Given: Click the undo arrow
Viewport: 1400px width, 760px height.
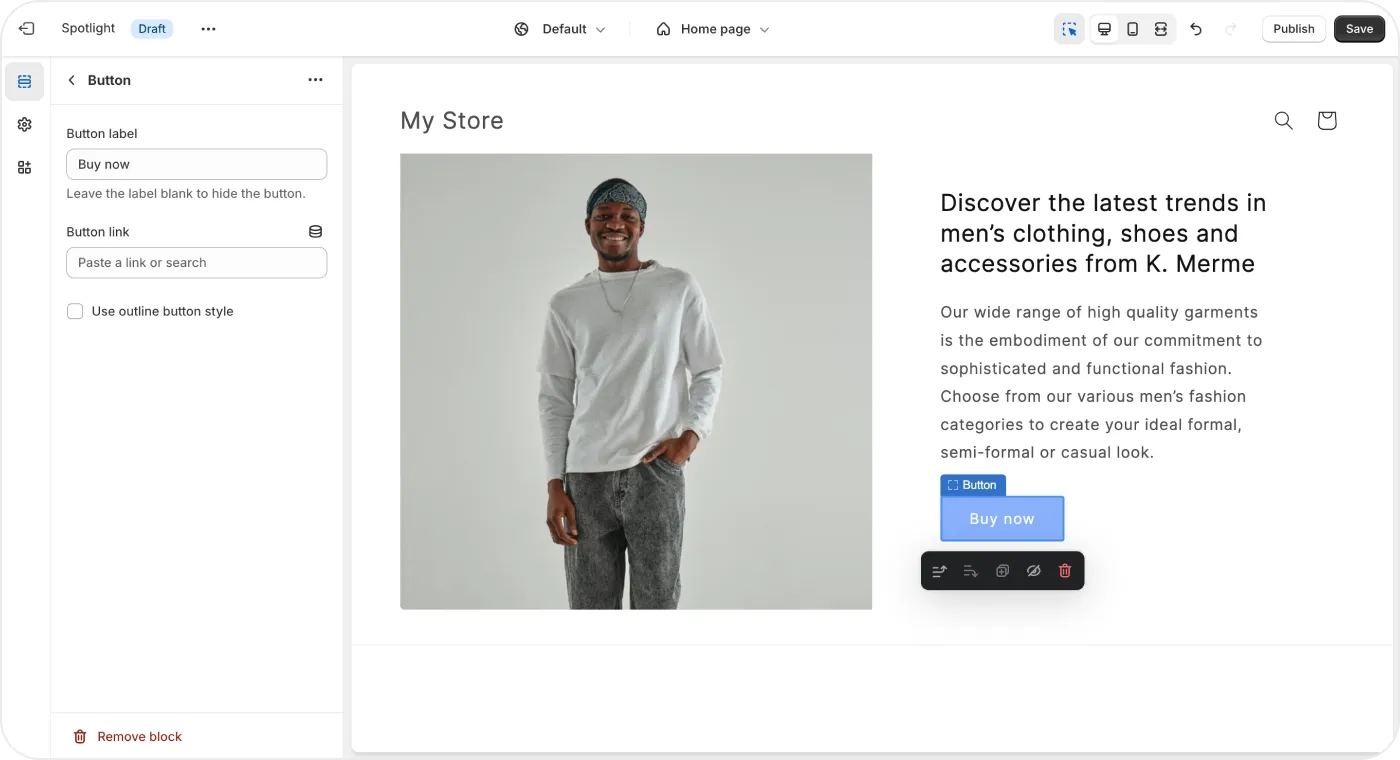Looking at the screenshot, I should tap(1196, 30).
